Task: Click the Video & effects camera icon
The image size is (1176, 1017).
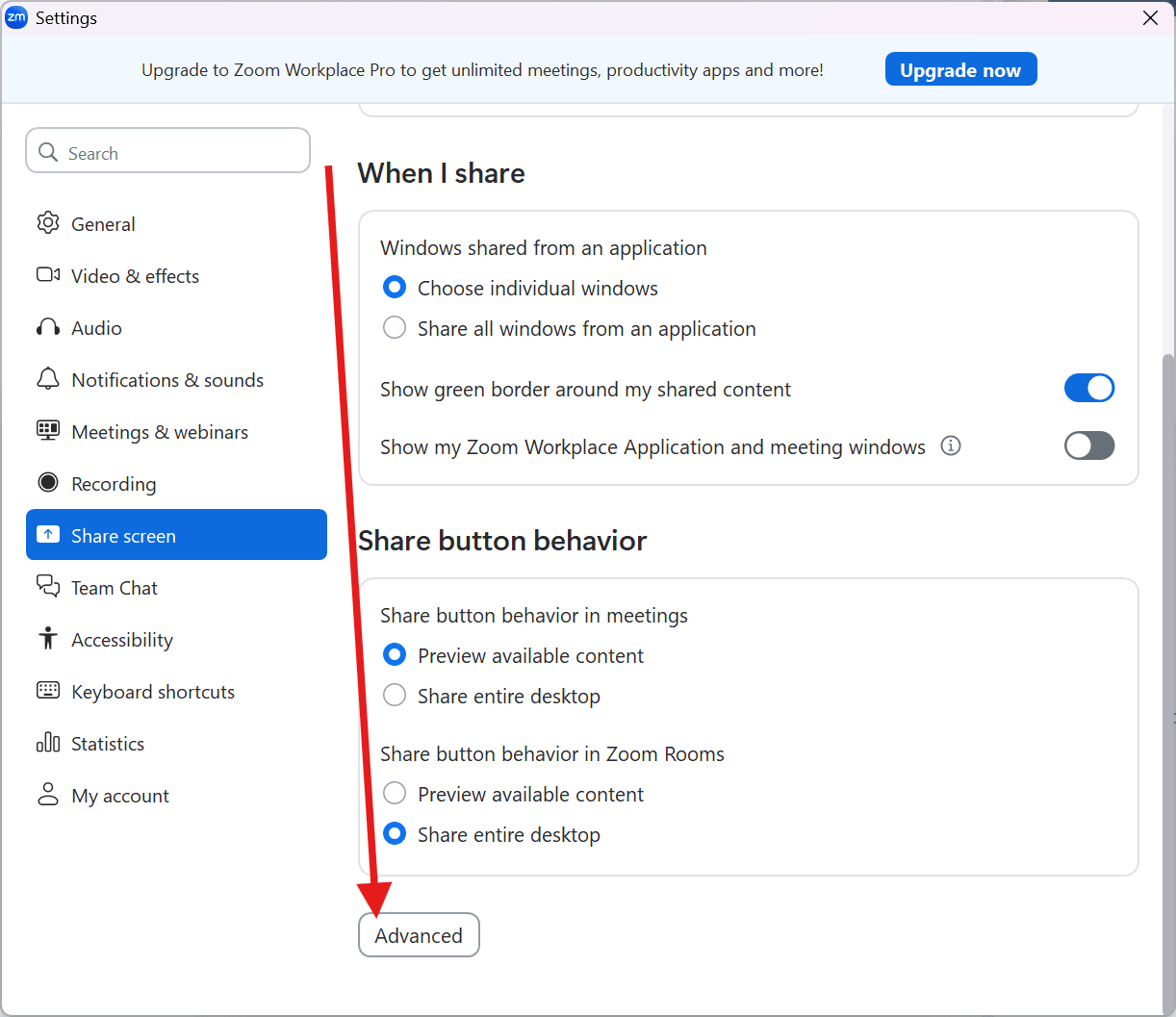Action: coord(48,275)
